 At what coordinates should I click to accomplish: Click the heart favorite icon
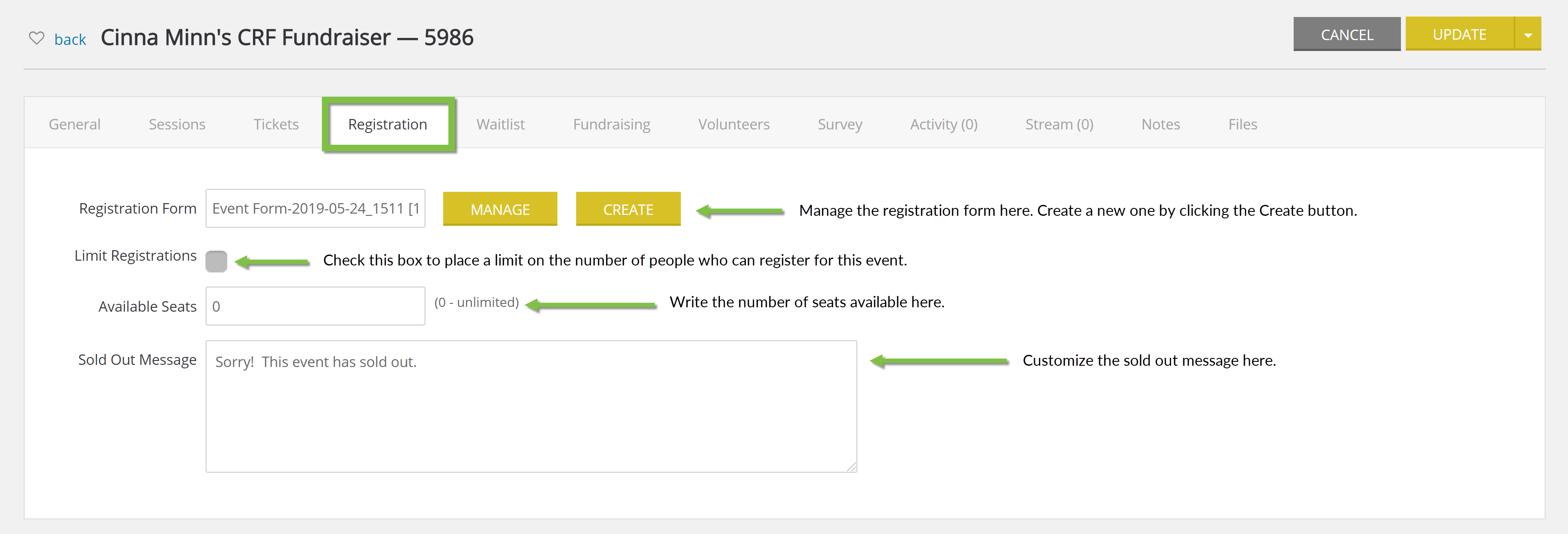[x=37, y=38]
